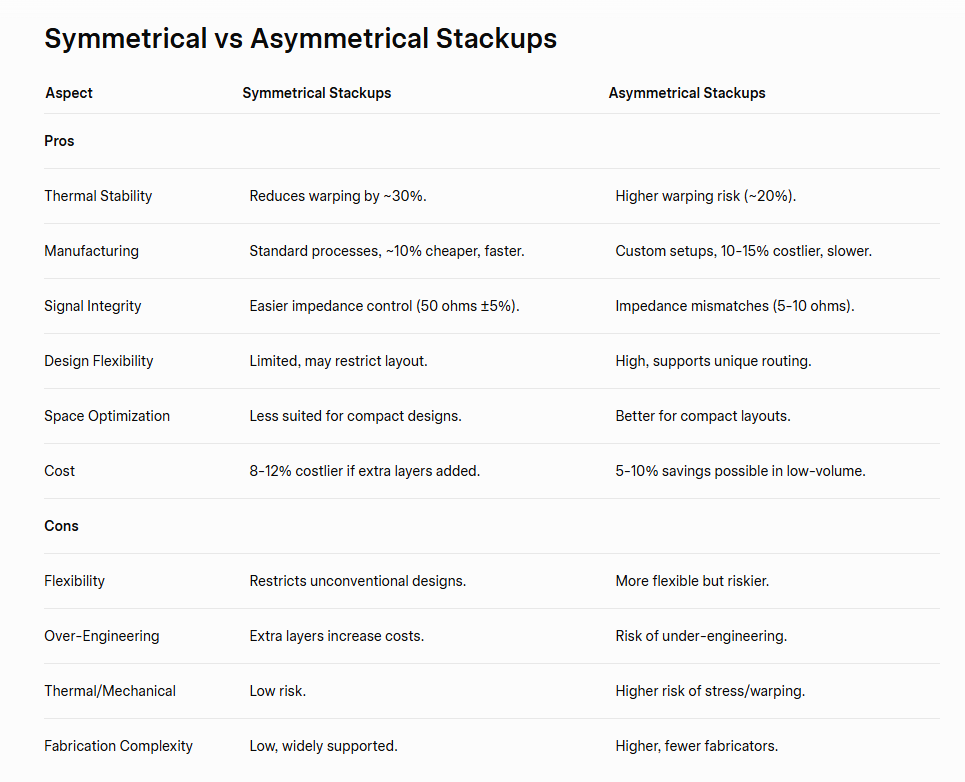This screenshot has width=965, height=782.
Task: Click 'Higher, fewer fabricators' cell
Action: click(697, 746)
